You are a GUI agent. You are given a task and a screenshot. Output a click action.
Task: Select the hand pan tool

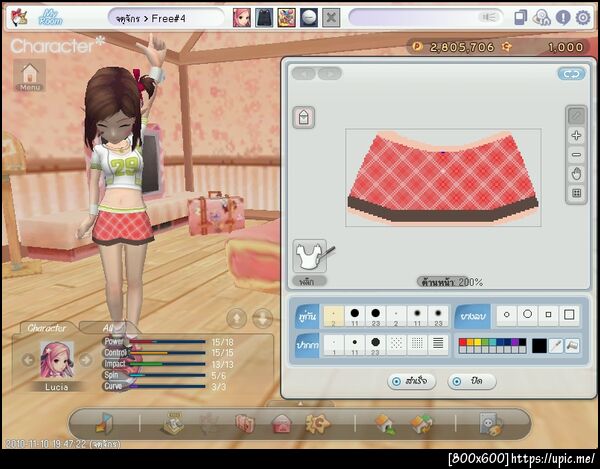(576, 174)
